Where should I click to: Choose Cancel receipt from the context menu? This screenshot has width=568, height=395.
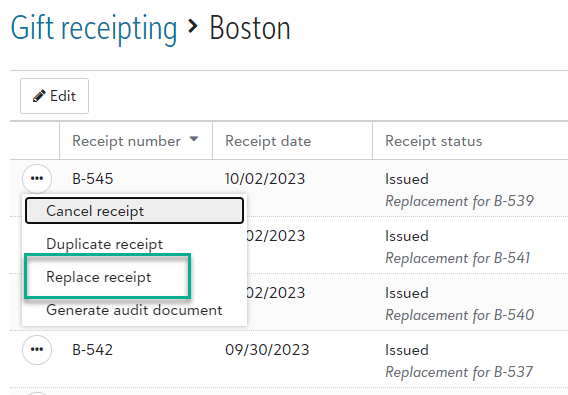(x=134, y=211)
